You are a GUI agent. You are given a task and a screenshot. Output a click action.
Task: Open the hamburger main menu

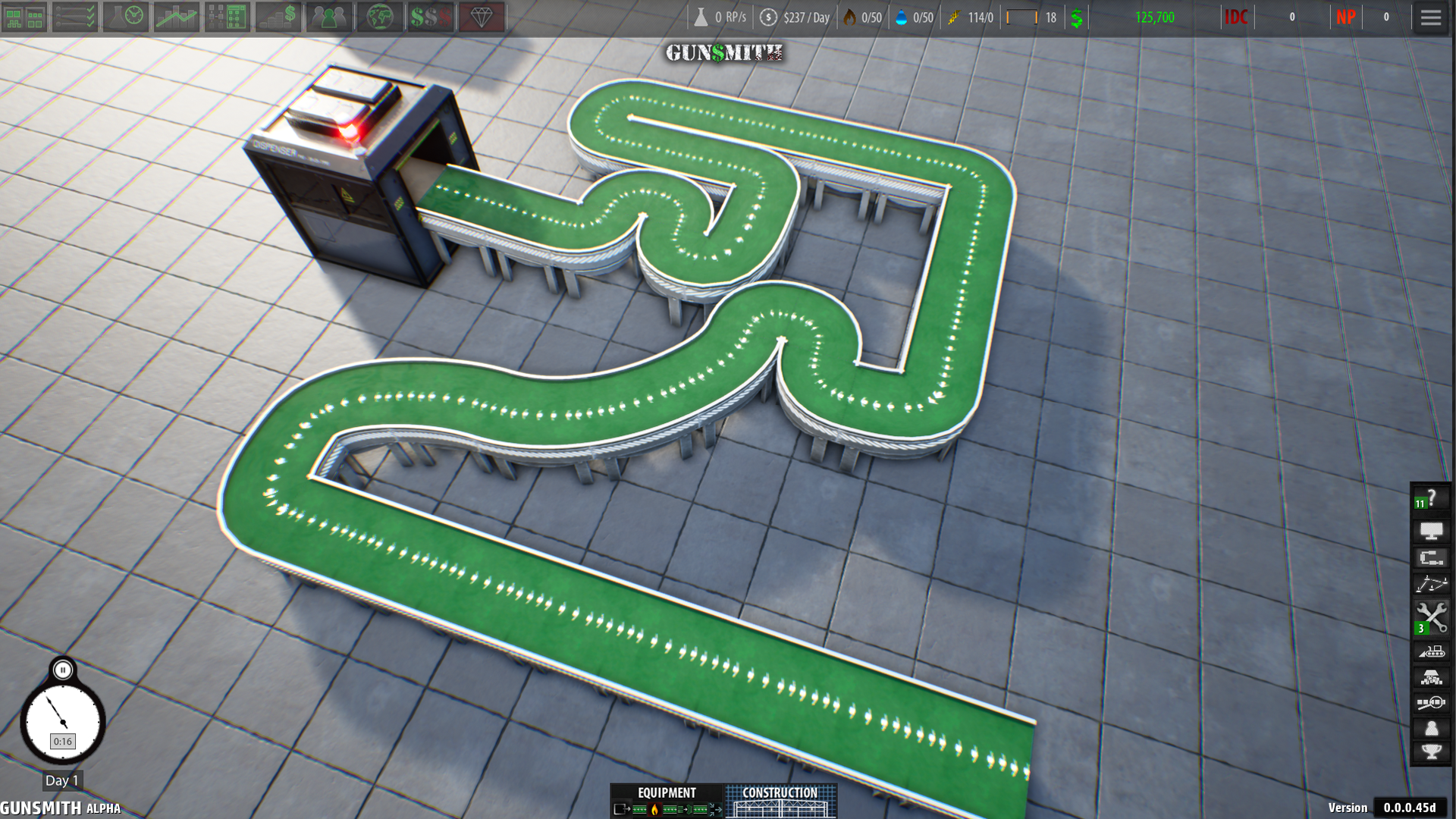1430,17
